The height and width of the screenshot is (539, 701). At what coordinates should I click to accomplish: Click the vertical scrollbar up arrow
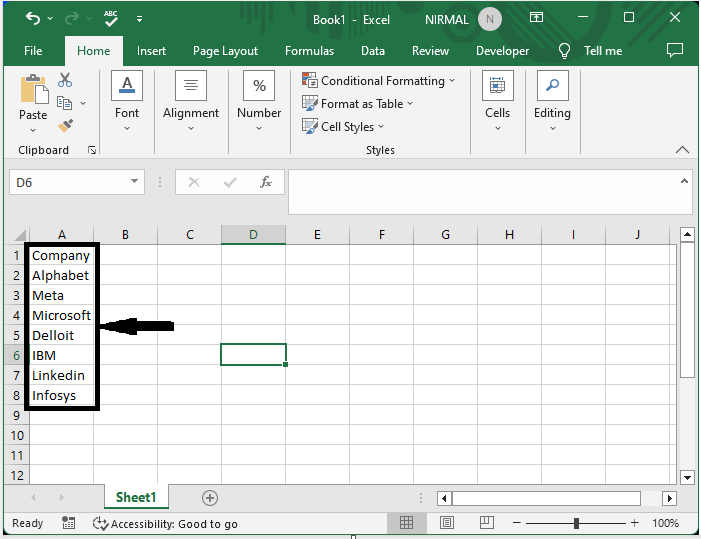[687, 234]
